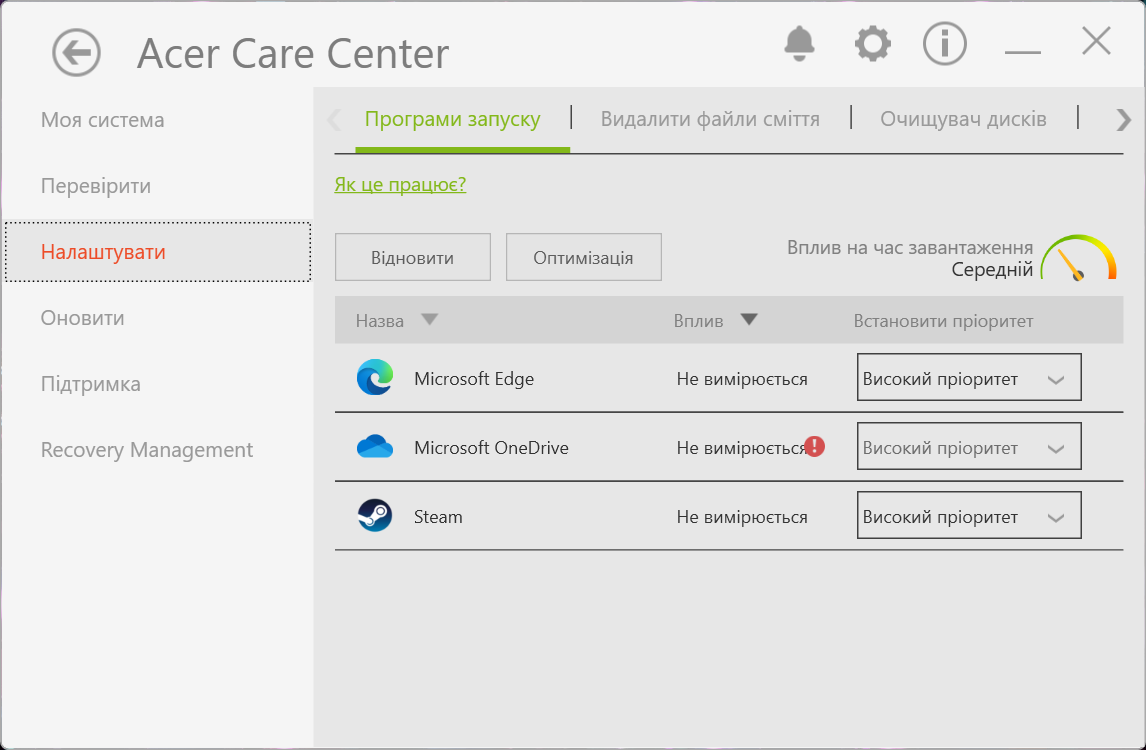The width and height of the screenshot is (1146, 750).
Task: Click the Microsoft Edge app icon
Action: coord(375,378)
